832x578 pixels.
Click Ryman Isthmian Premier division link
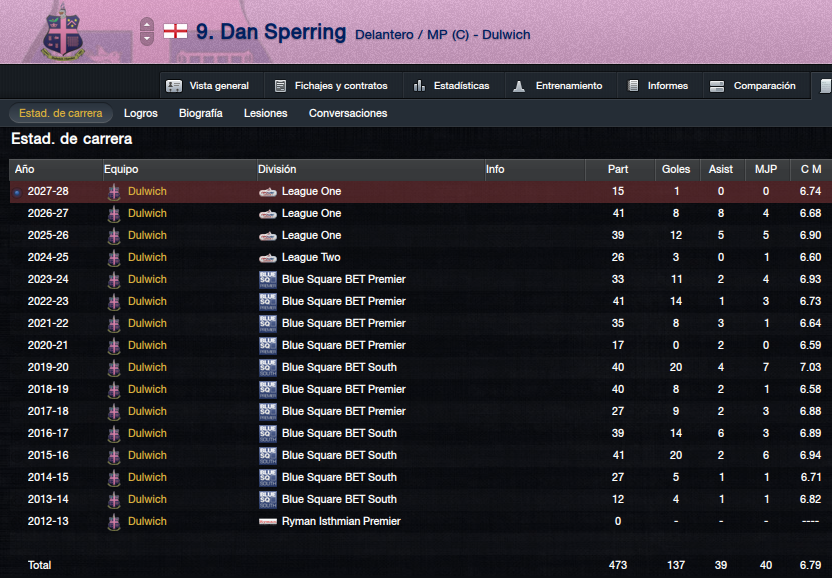tap(341, 521)
